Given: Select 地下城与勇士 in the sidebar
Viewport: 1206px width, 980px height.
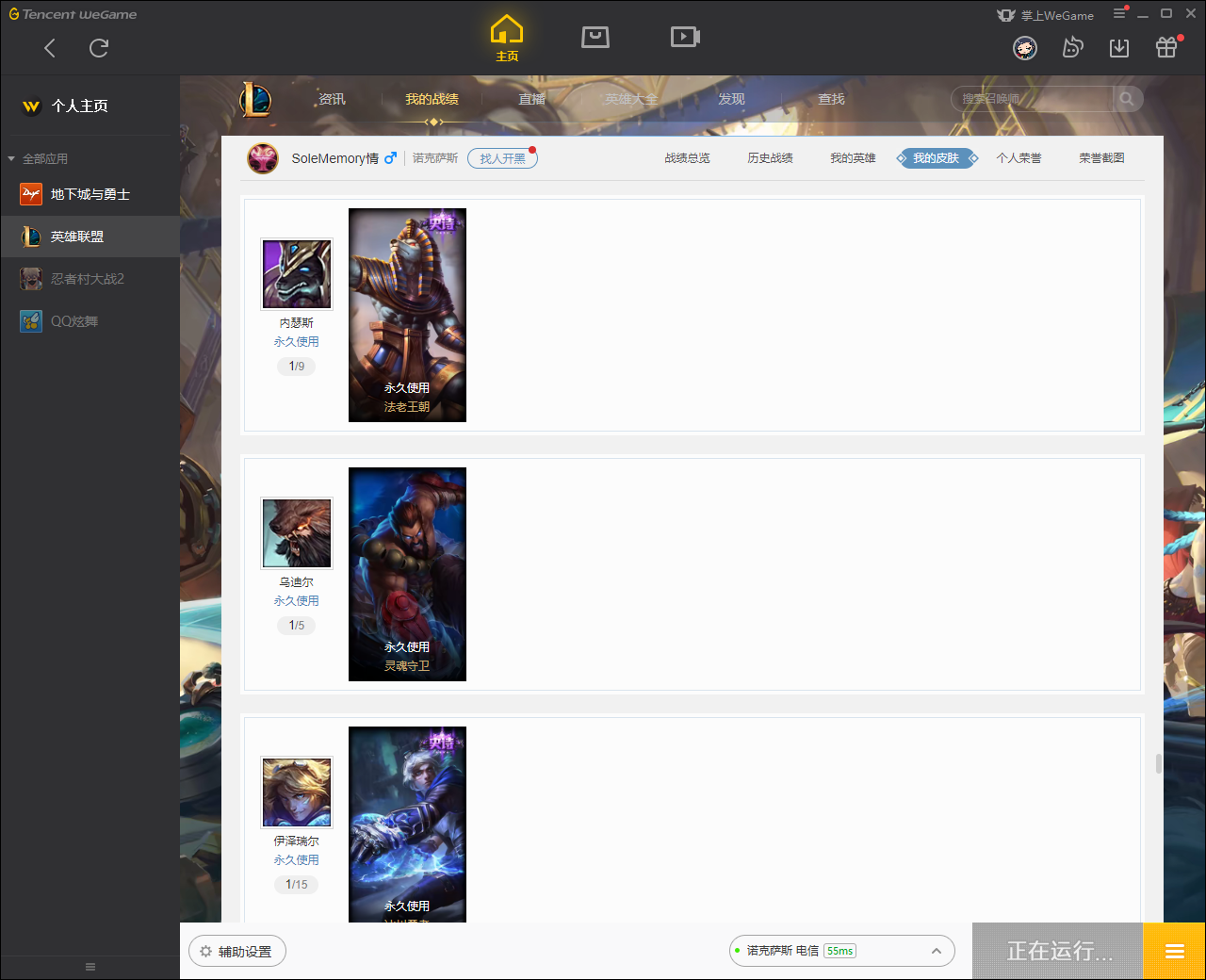Looking at the screenshot, I should click(x=90, y=194).
